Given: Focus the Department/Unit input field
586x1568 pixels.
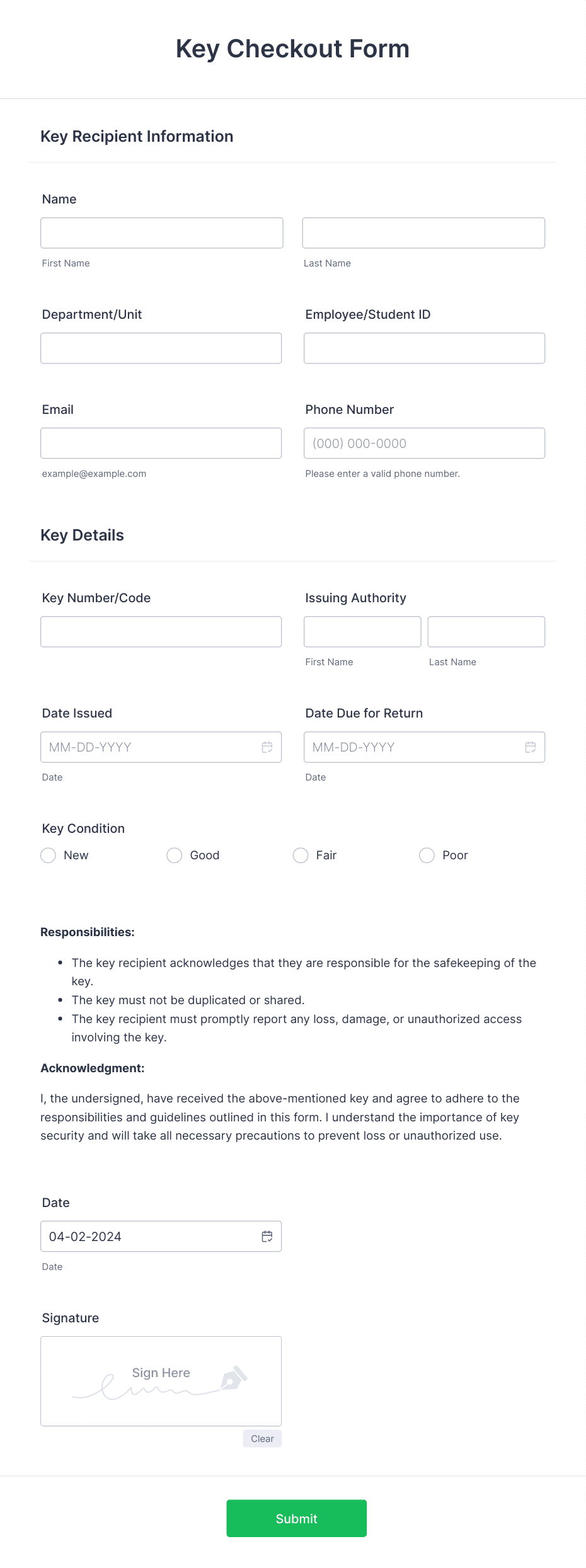Looking at the screenshot, I should tap(161, 348).
